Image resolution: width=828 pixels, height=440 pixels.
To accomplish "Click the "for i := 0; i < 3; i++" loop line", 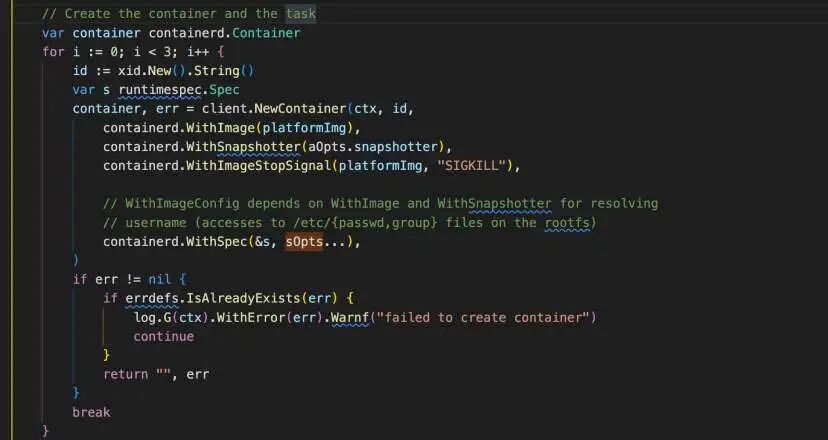I will (134, 52).
